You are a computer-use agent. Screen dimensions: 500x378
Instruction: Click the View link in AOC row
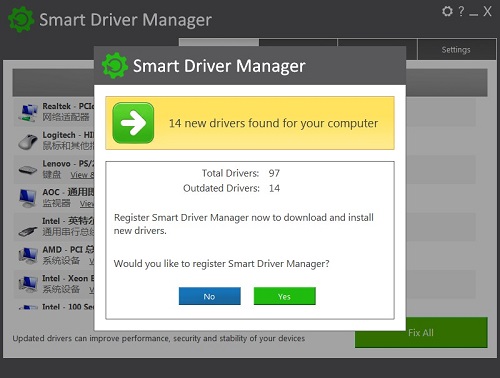(x=87, y=203)
